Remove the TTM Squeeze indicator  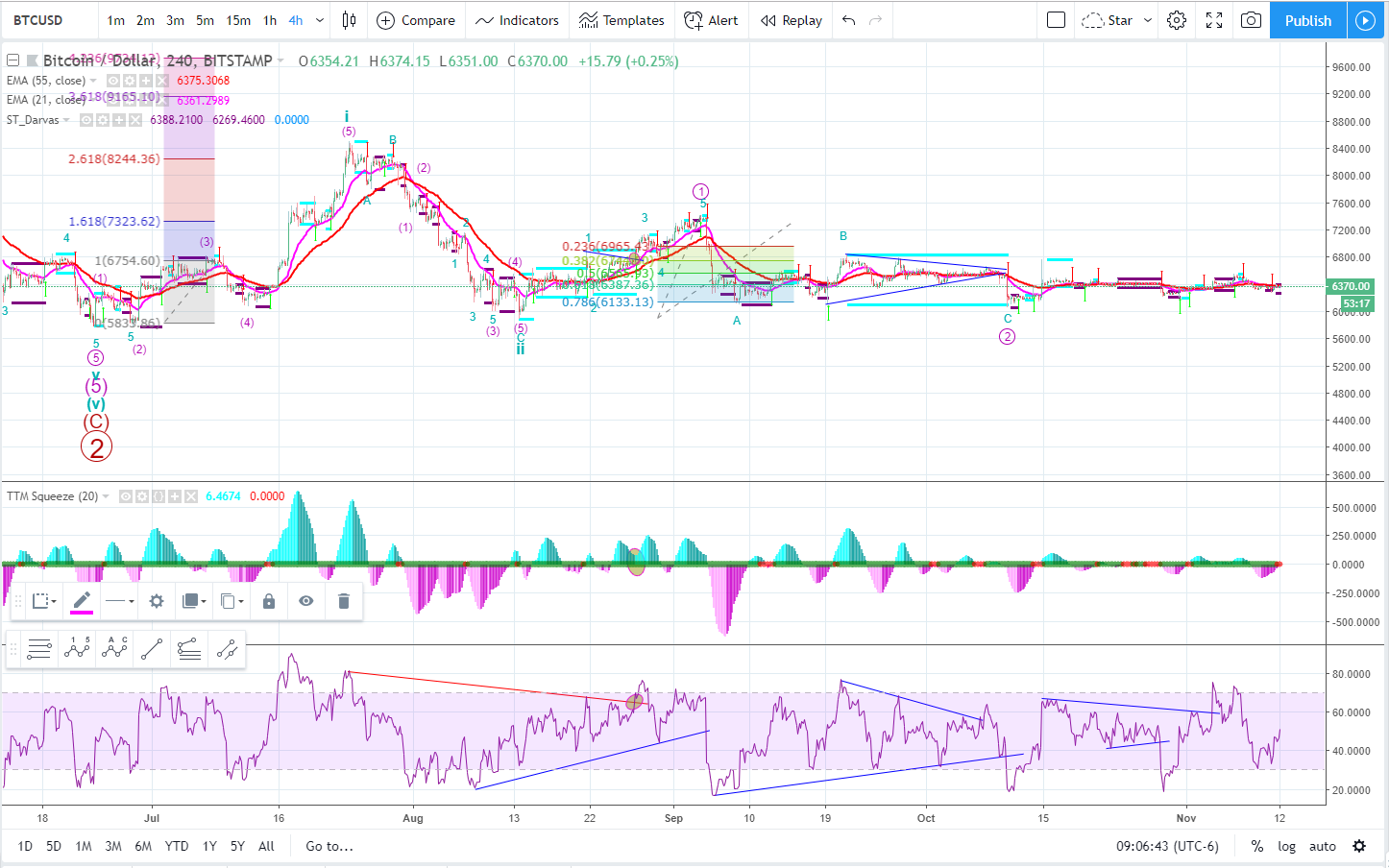pyautogui.click(x=190, y=496)
